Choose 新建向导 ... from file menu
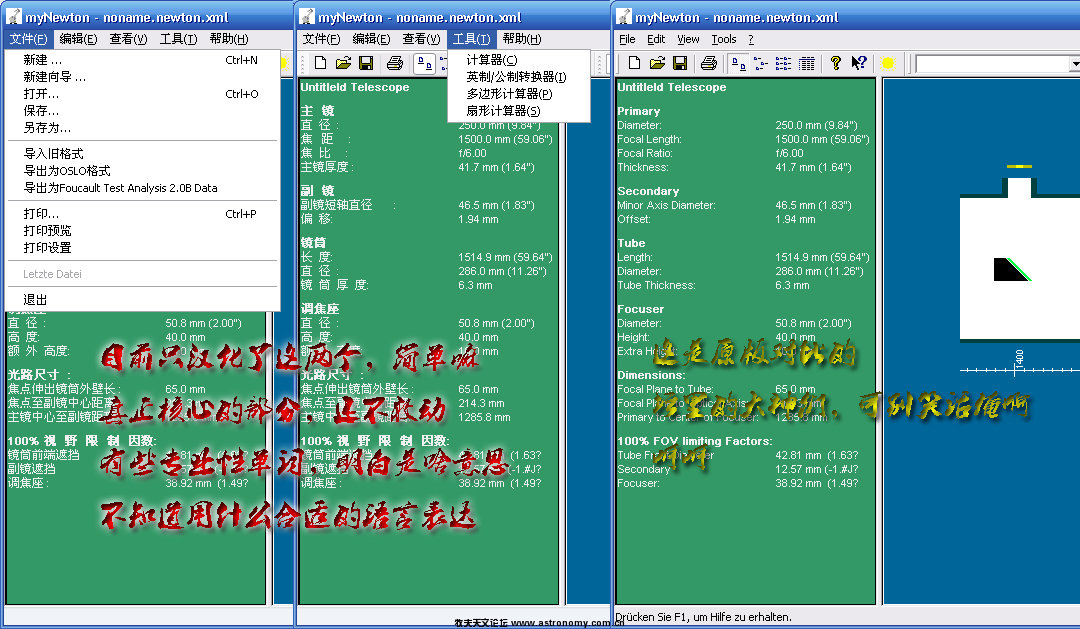 point(142,76)
